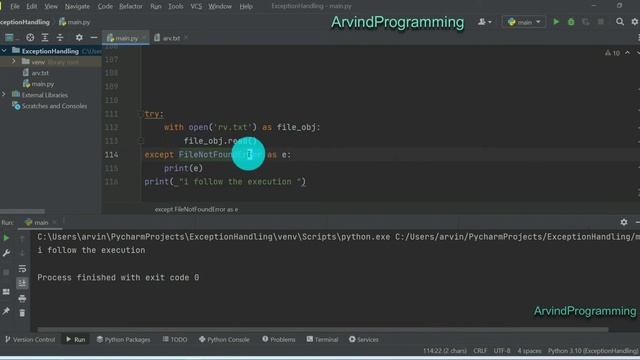Image resolution: width=640 pixels, height=360 pixels.
Task: Open the main run configuration dropdown
Action: pos(524,22)
